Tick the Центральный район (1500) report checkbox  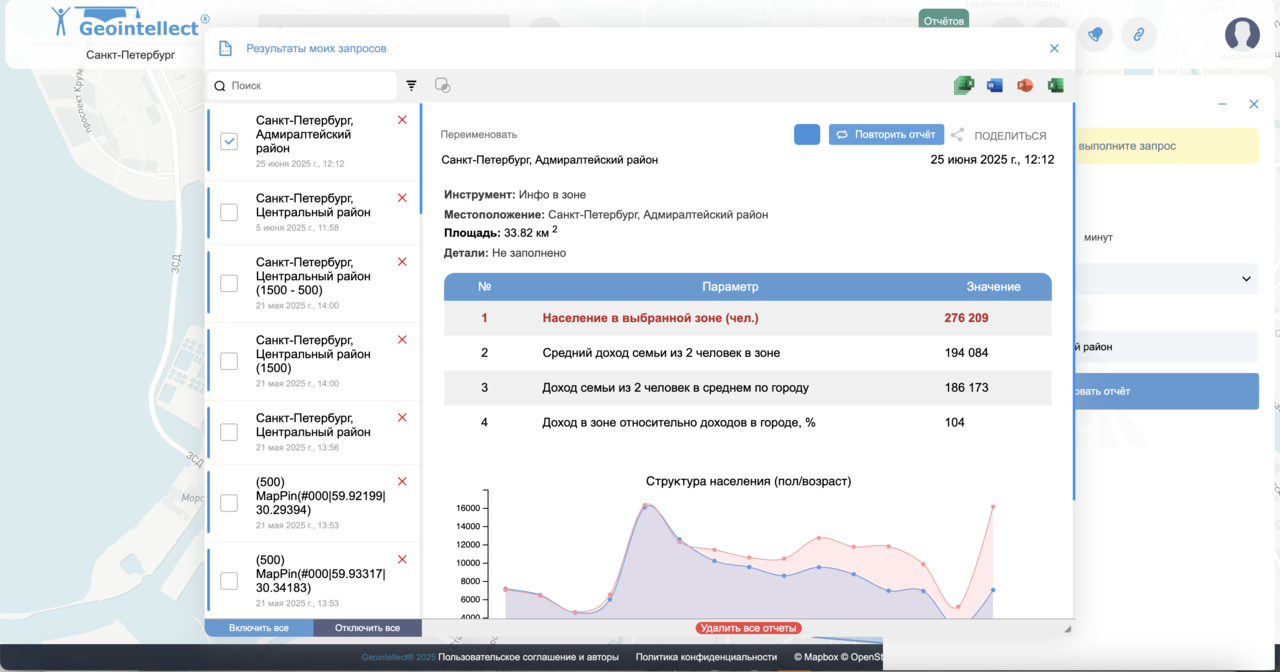(229, 361)
